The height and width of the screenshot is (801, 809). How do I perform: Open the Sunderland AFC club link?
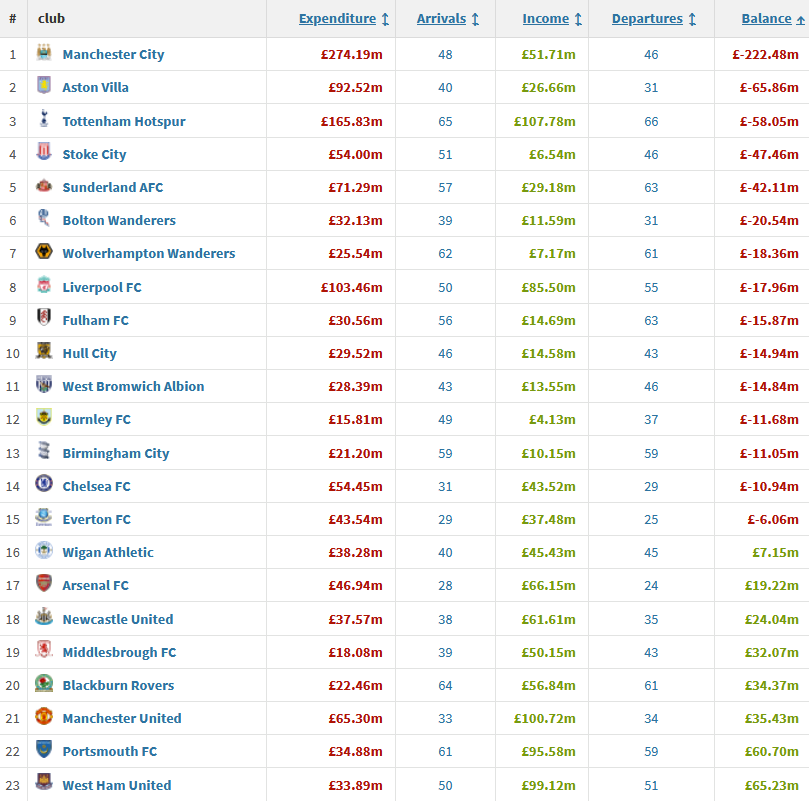tap(113, 187)
